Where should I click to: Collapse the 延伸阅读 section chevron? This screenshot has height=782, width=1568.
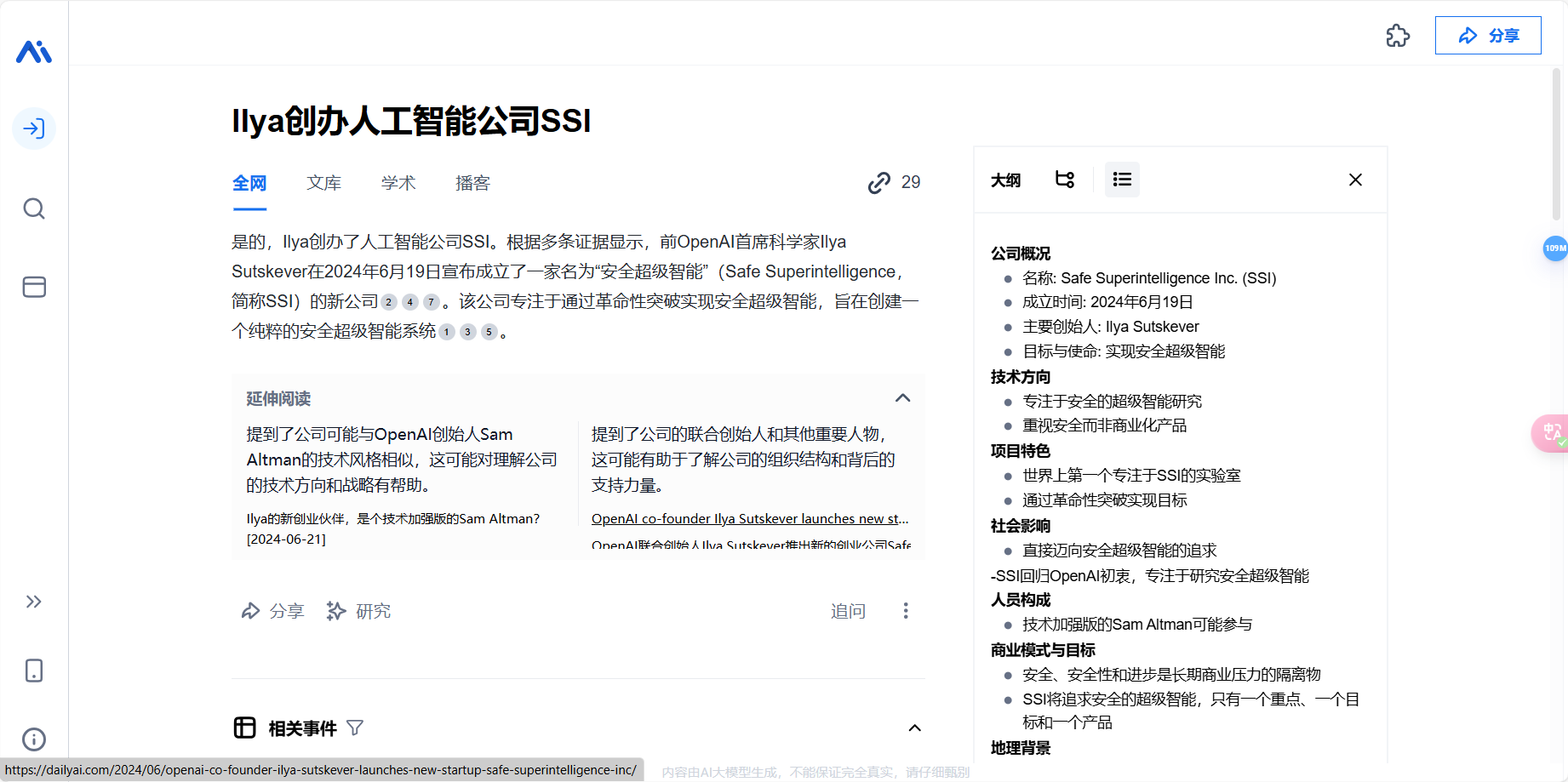[902, 397]
